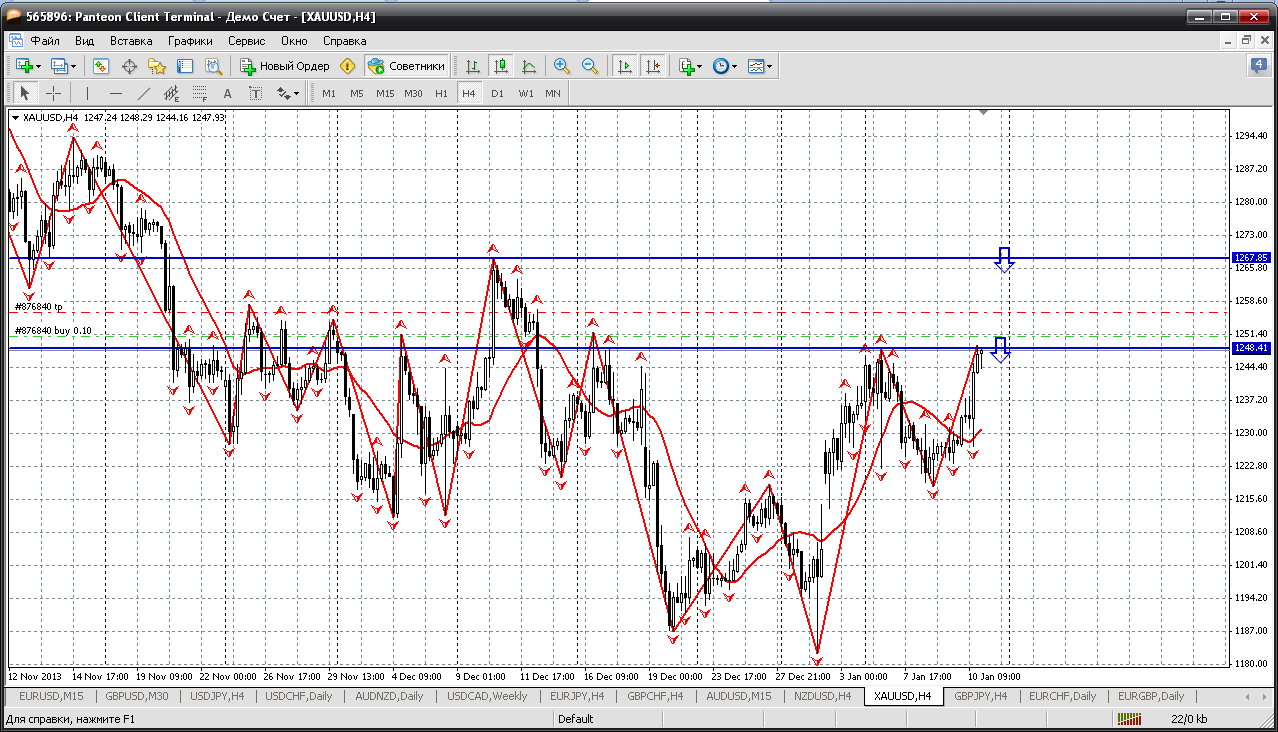The width and height of the screenshot is (1278, 732).
Task: Toggle the Советники expert advisors button
Action: [x=406, y=66]
